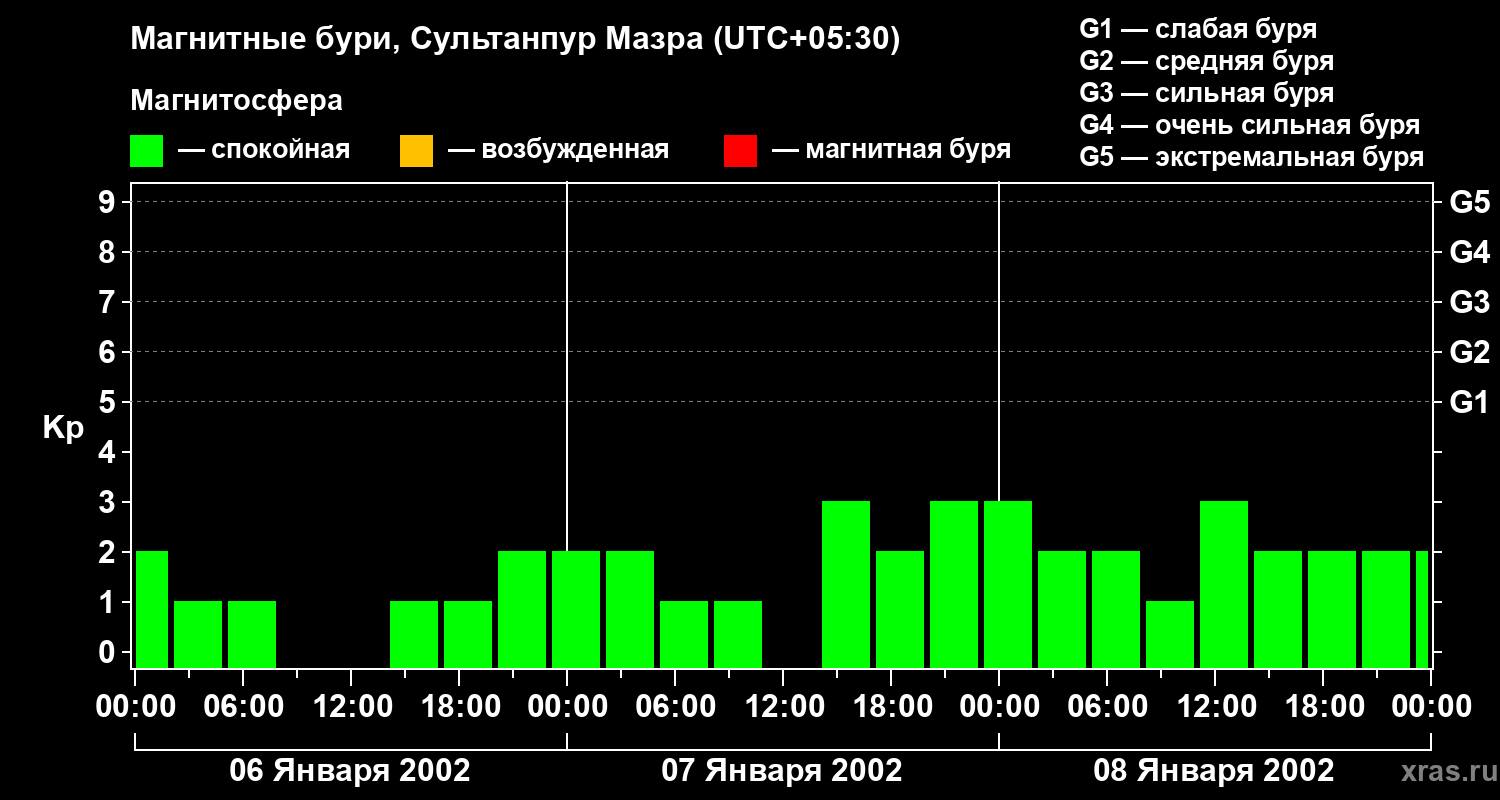Screen dimensions: 1500x800
Task: Click the G5 — экстремальная буря description
Action: (1252, 157)
